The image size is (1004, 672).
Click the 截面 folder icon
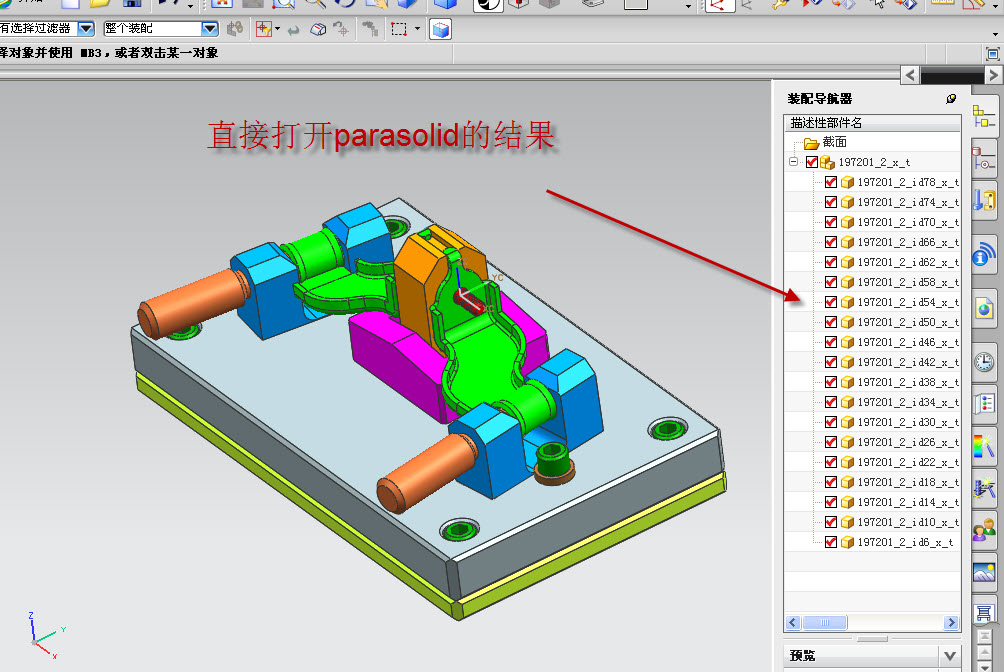point(811,143)
